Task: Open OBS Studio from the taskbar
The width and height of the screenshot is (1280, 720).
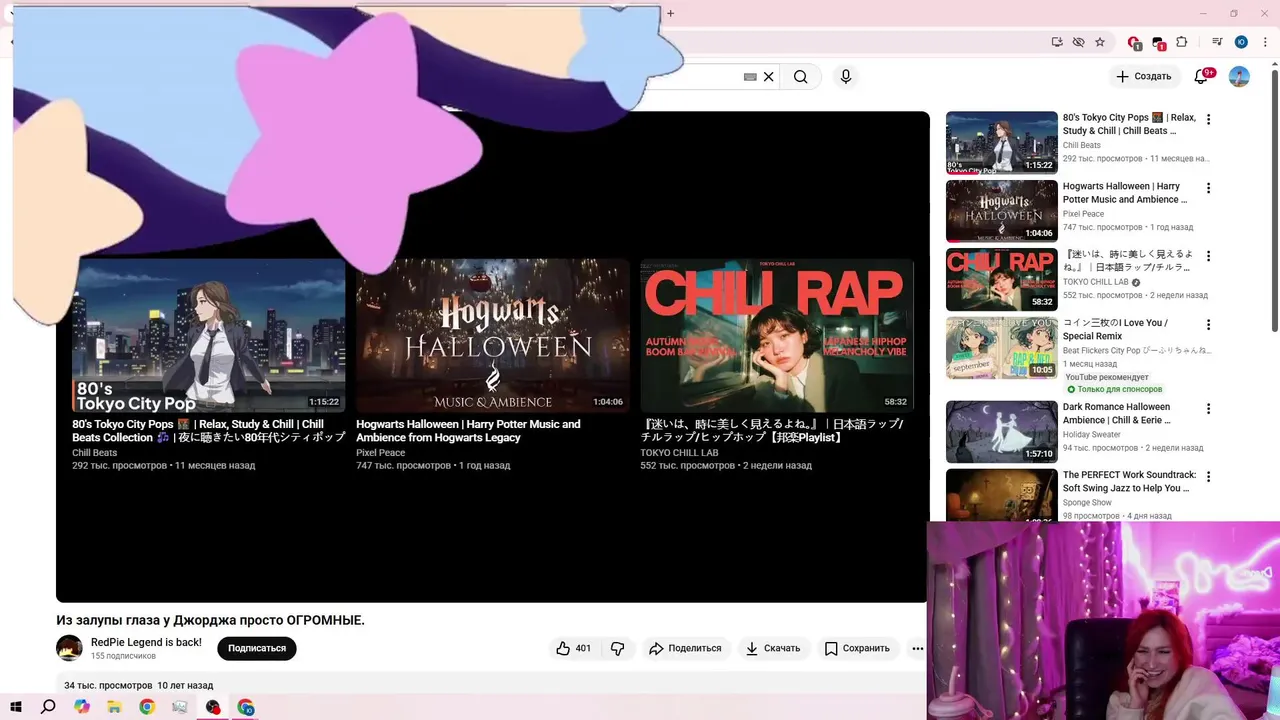Action: click(213, 707)
